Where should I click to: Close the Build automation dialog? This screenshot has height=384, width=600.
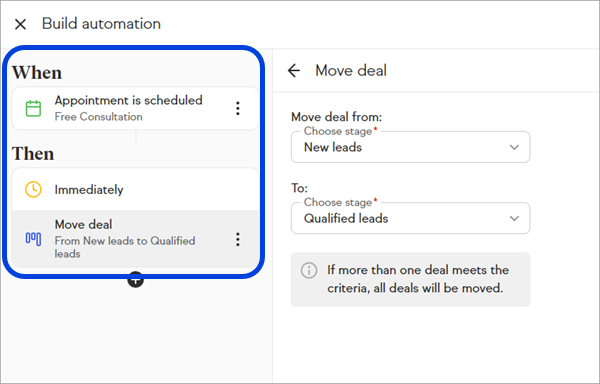coord(20,24)
